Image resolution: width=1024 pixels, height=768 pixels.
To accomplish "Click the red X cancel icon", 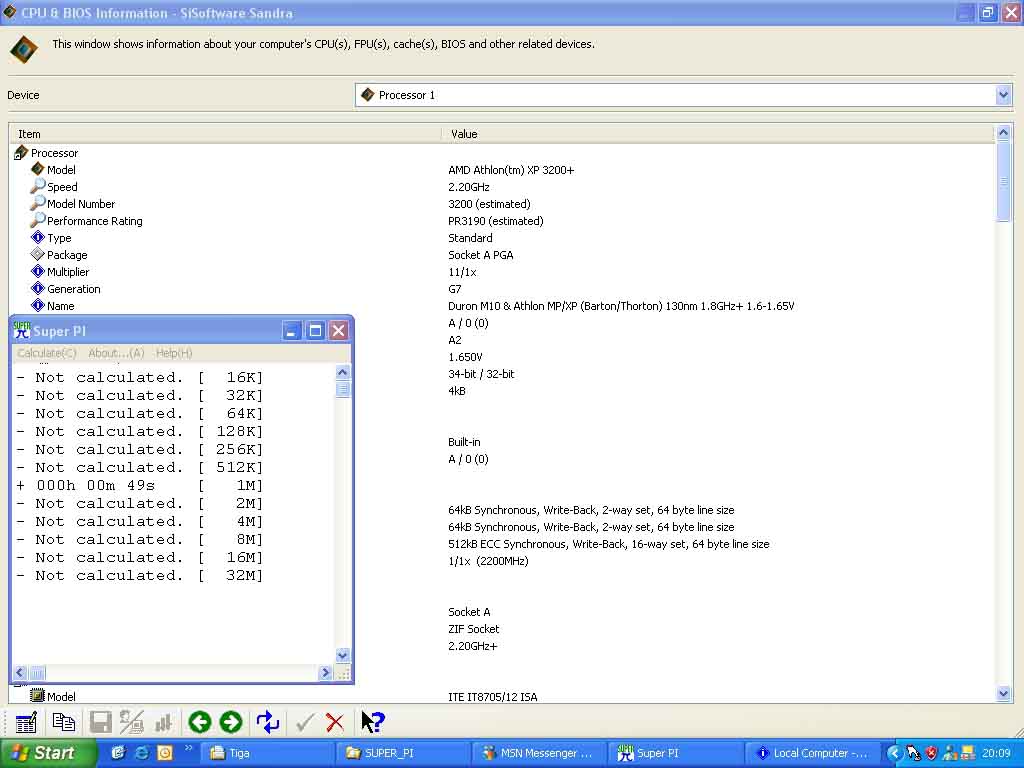I will click(334, 722).
